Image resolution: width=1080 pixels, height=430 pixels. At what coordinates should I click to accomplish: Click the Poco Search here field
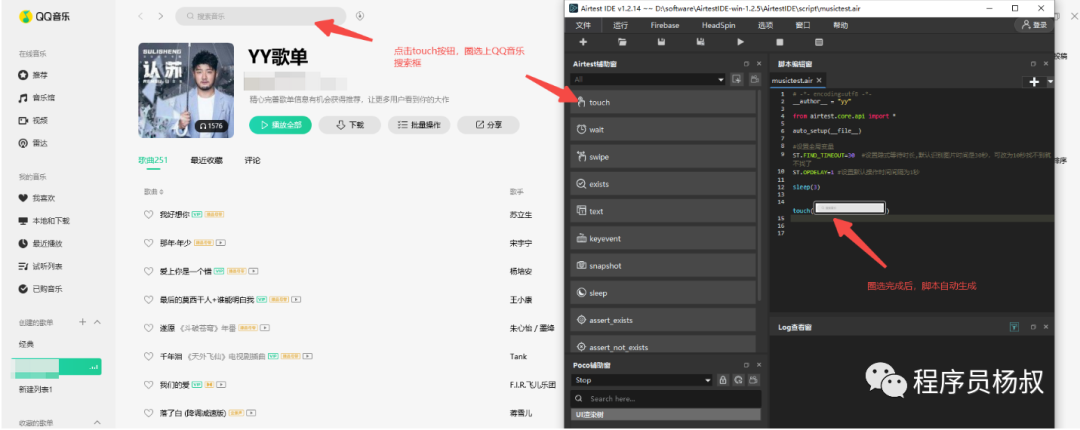(666, 398)
